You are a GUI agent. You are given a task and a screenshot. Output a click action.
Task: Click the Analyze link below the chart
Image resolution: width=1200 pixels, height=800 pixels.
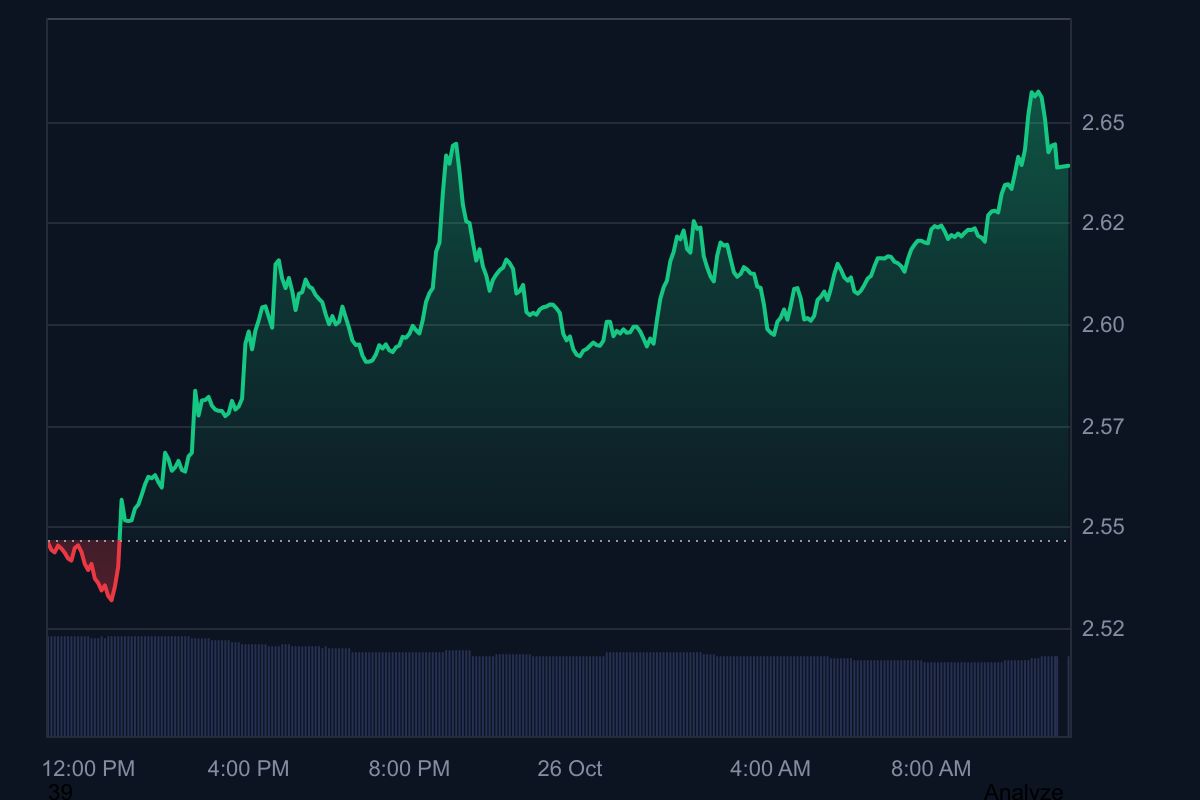(1023, 792)
